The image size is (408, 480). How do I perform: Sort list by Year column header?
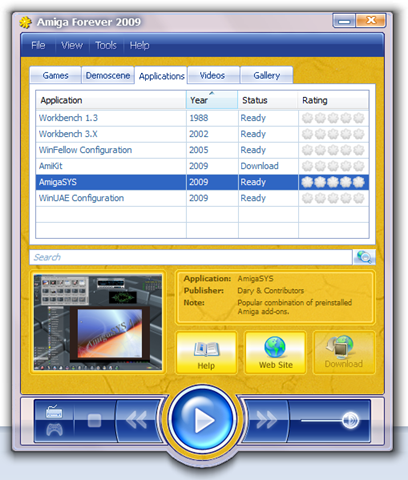click(212, 100)
